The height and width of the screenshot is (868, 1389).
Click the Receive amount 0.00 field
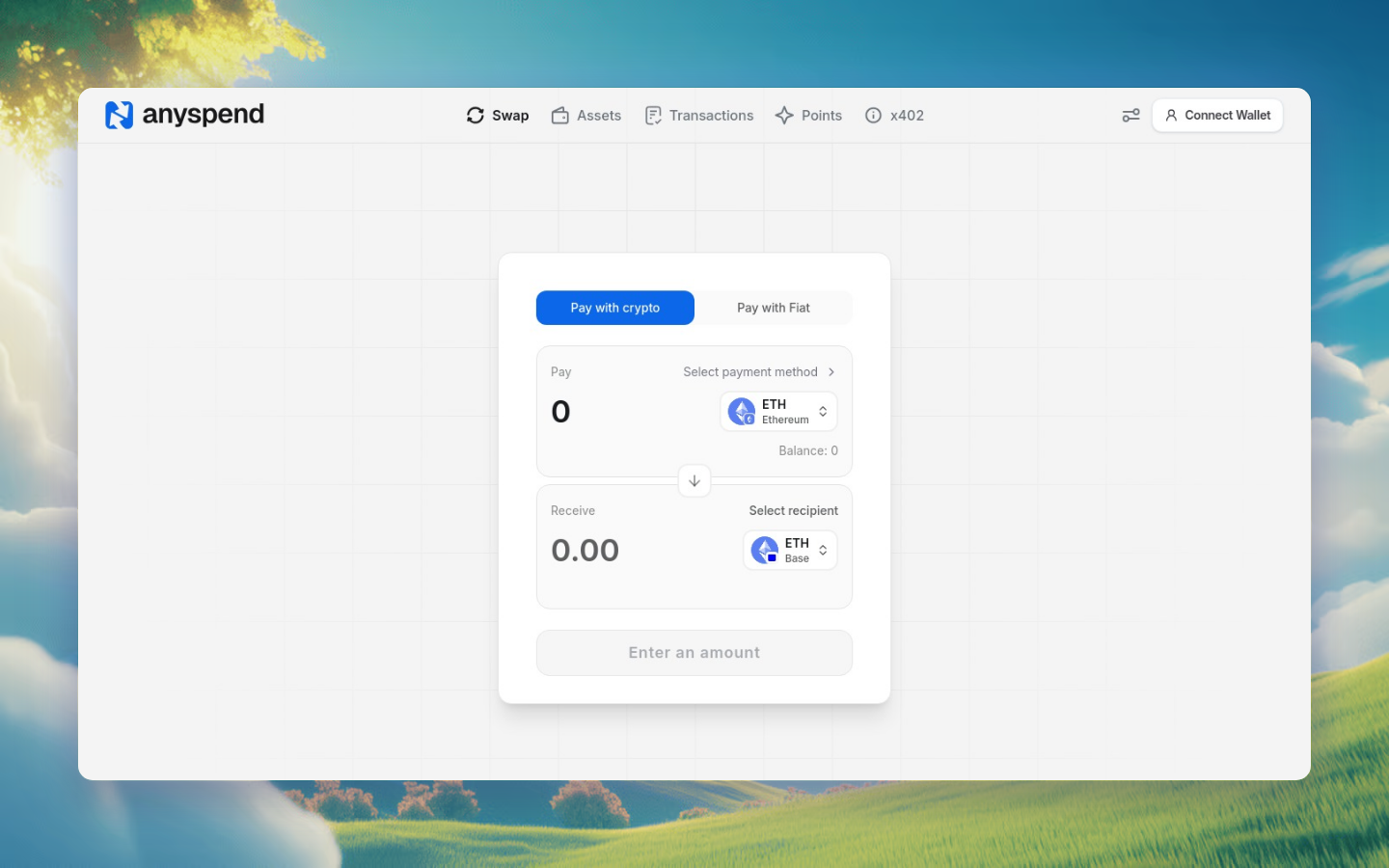click(586, 551)
